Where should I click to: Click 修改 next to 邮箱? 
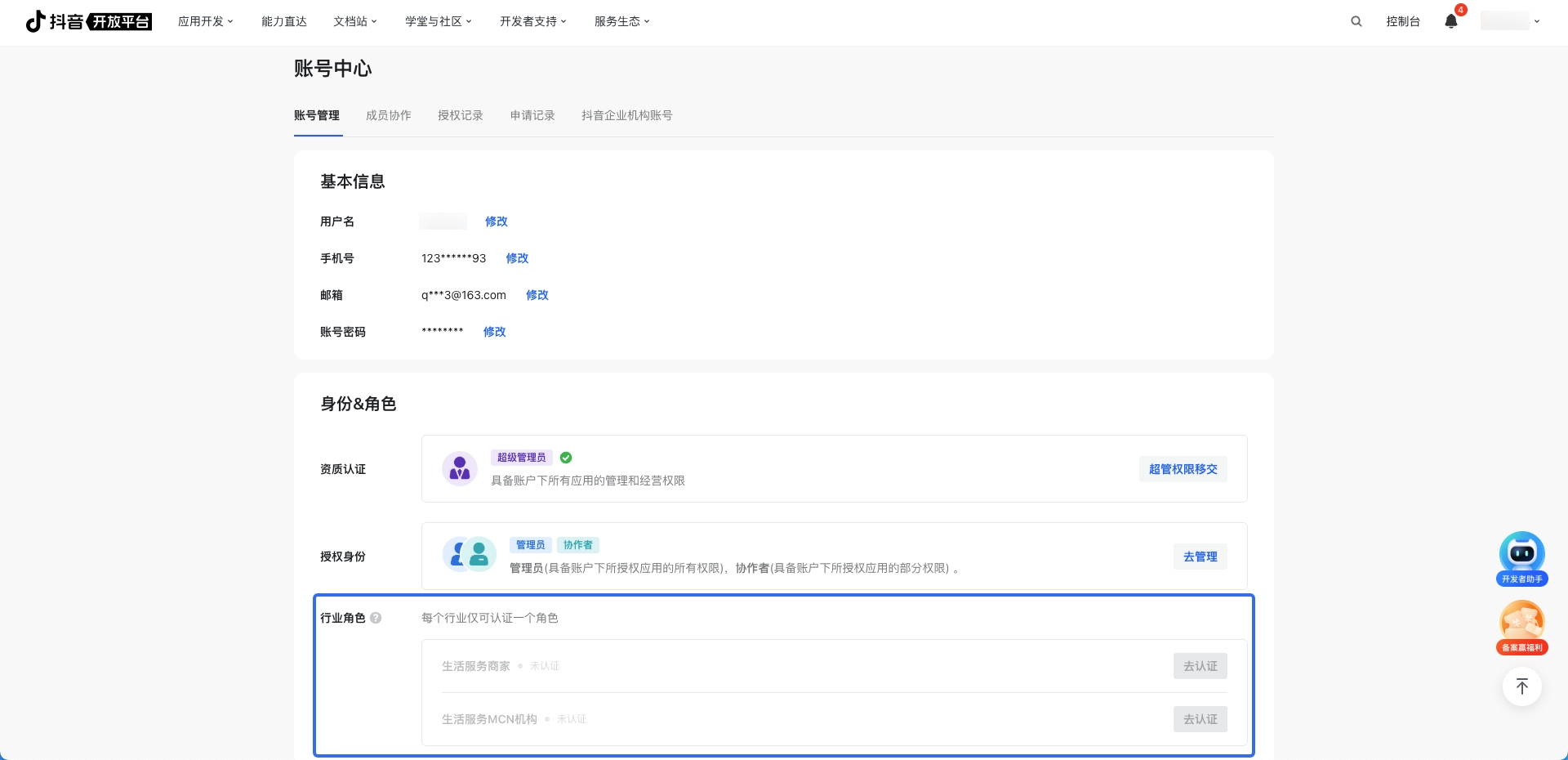537,295
